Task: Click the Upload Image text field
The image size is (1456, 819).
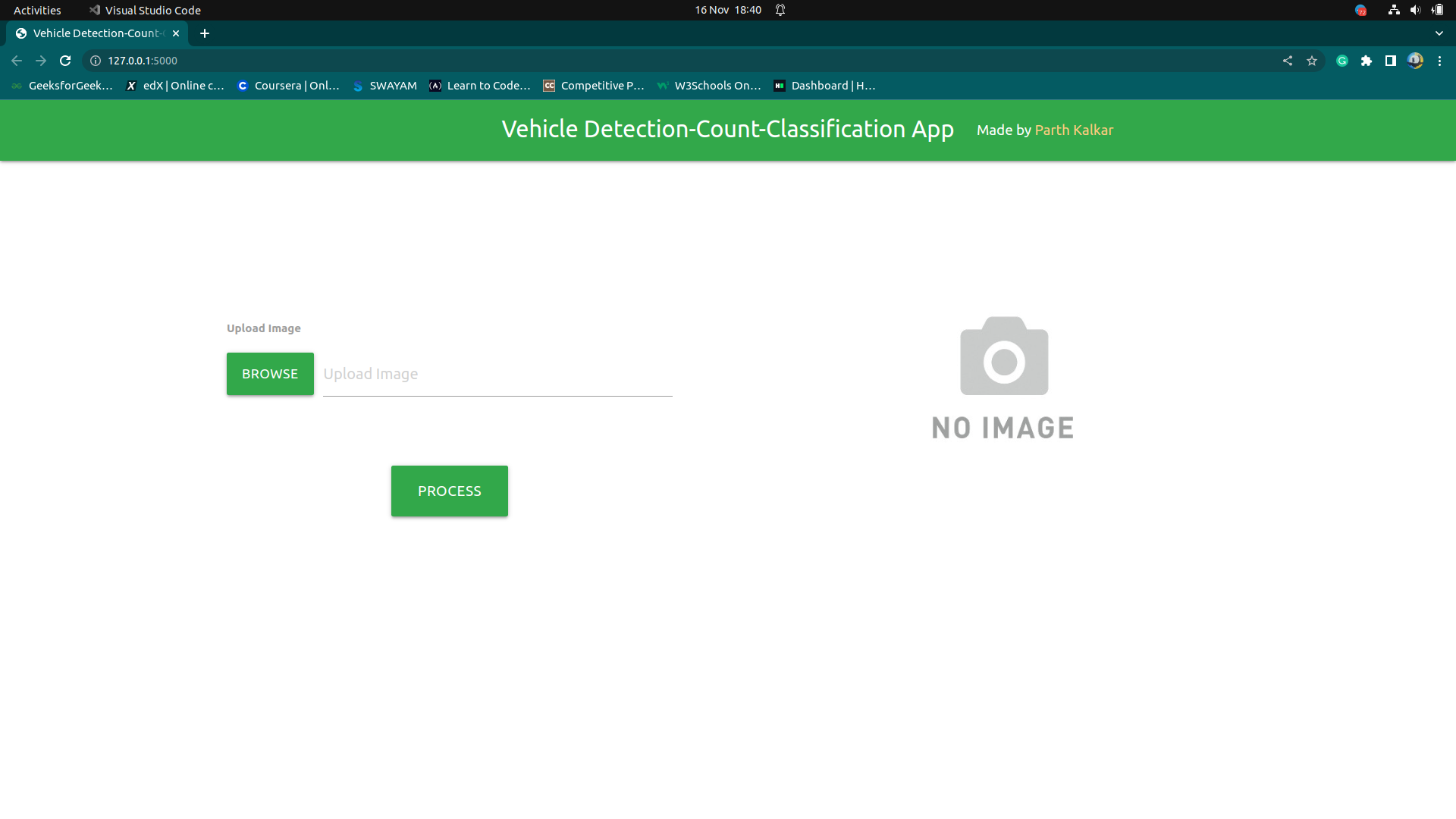Action: coord(497,373)
